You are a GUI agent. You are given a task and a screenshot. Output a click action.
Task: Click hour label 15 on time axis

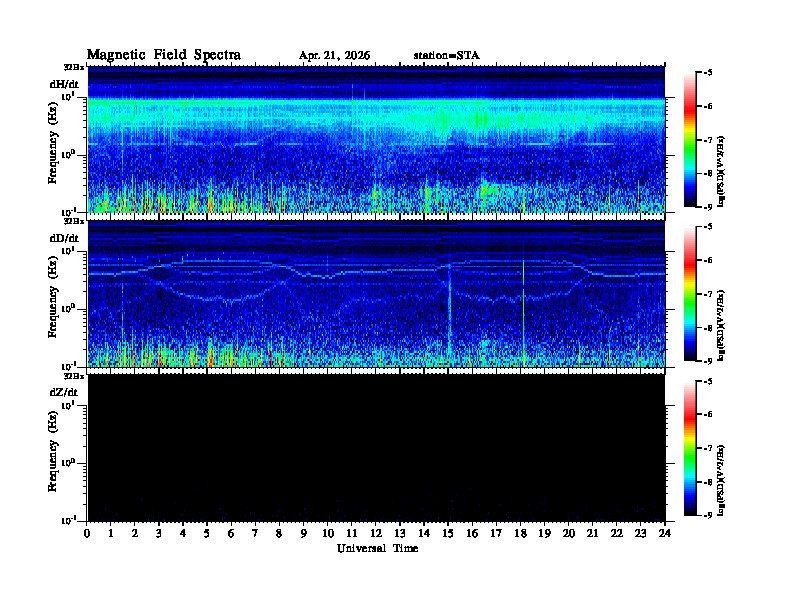pos(448,533)
